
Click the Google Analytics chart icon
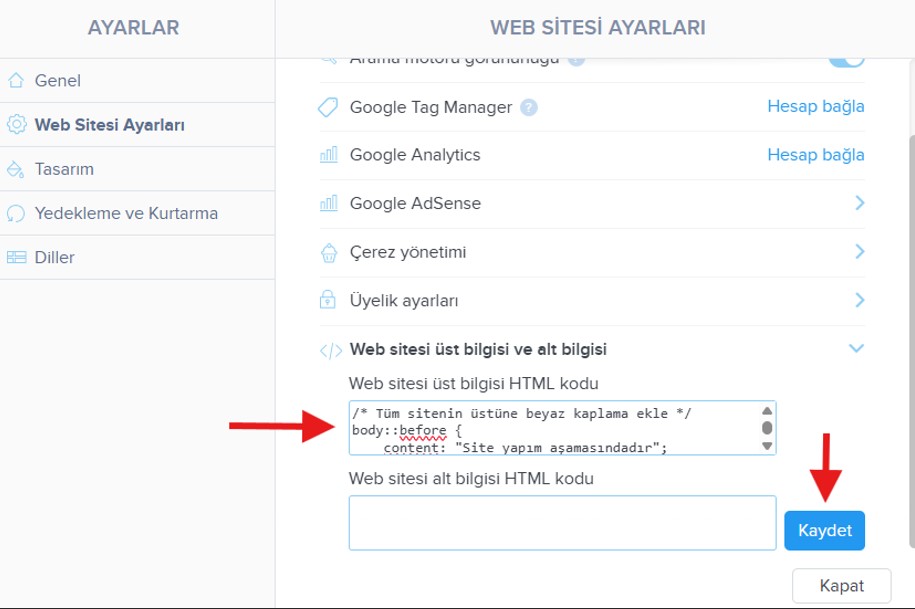coord(328,155)
